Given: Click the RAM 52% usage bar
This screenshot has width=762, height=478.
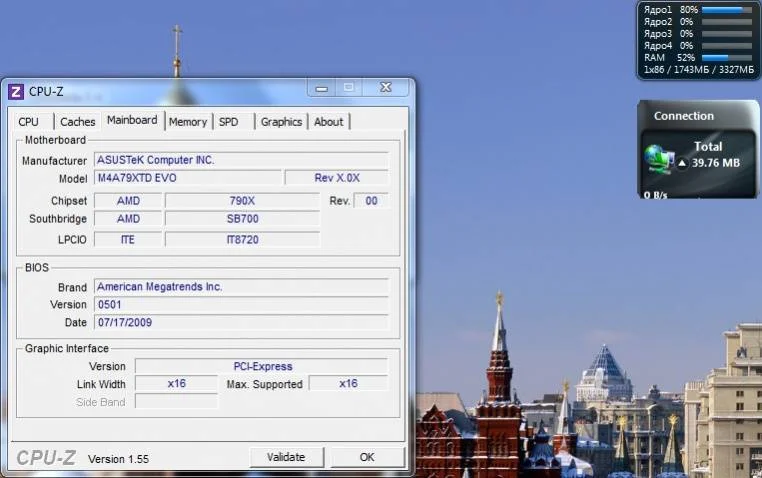Looking at the screenshot, I should 727,58.
